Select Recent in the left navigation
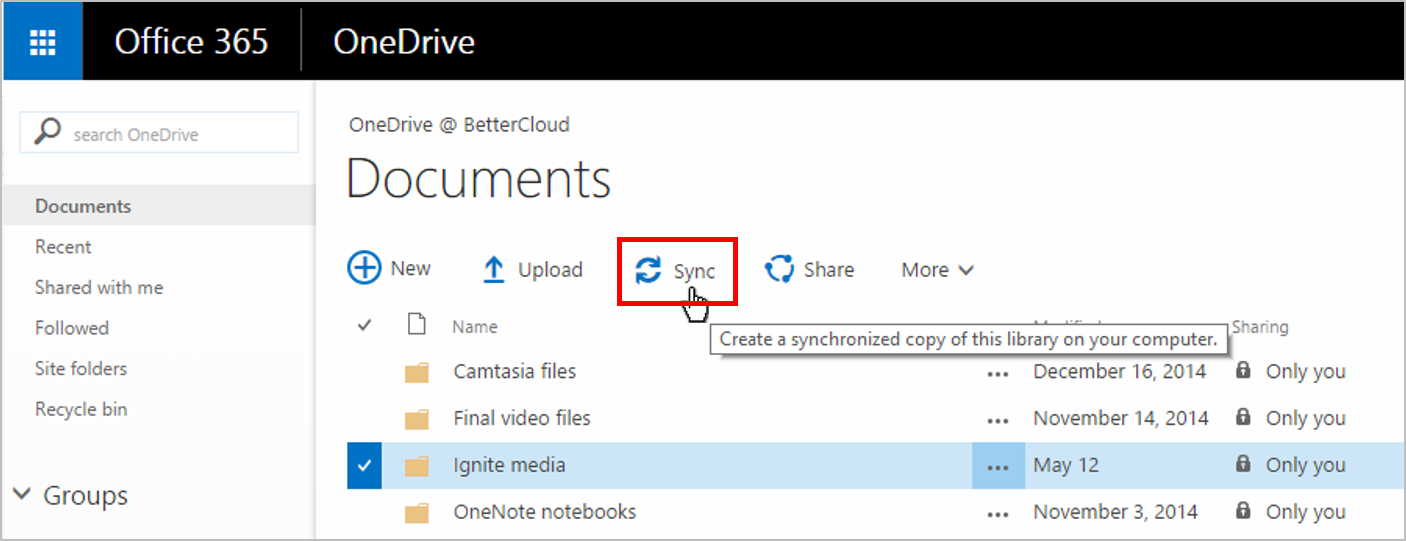This screenshot has height=541, width=1406. (x=63, y=247)
